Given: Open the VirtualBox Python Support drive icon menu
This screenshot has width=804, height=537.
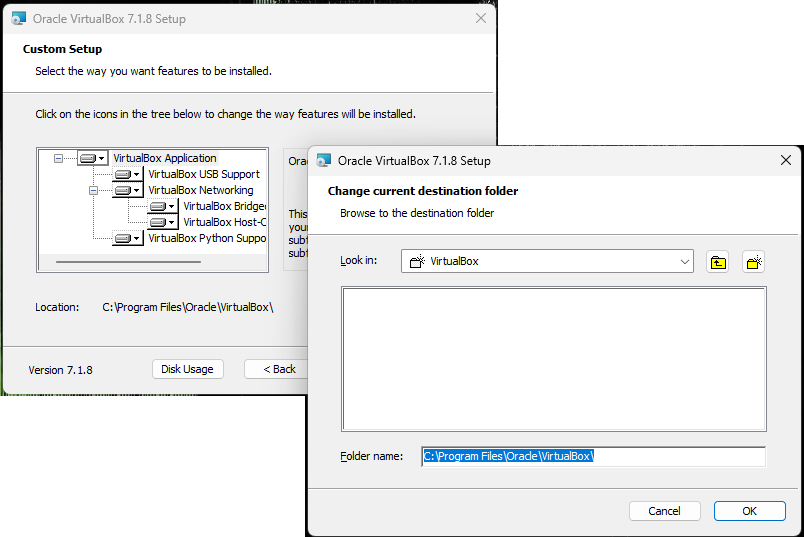Looking at the screenshot, I should tap(127, 238).
